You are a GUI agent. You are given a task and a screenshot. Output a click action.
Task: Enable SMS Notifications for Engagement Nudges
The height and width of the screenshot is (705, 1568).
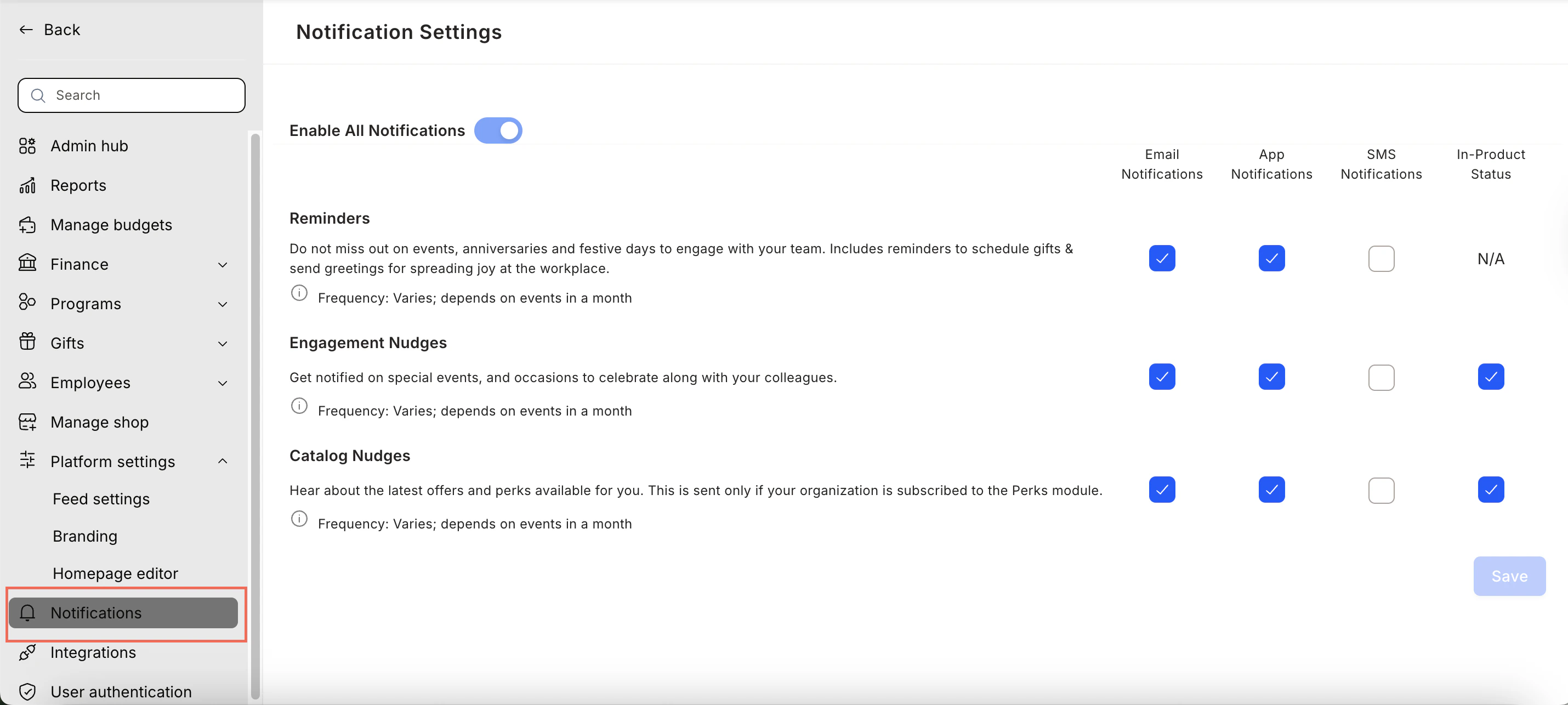point(1380,378)
